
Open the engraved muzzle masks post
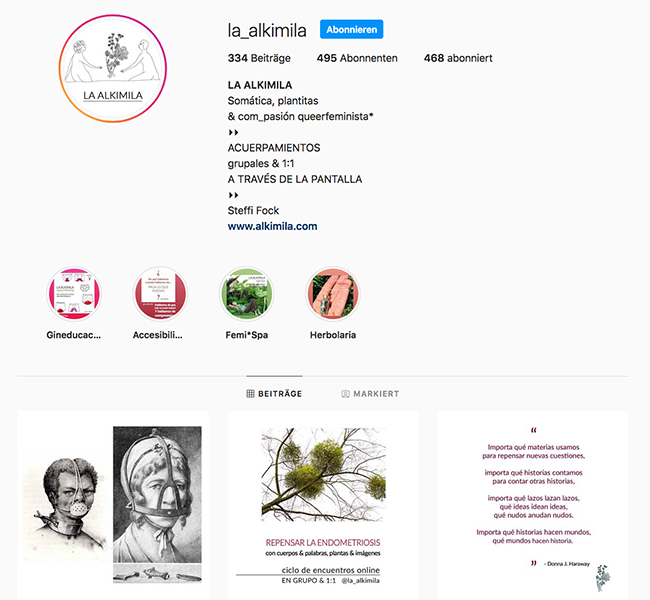113,505
